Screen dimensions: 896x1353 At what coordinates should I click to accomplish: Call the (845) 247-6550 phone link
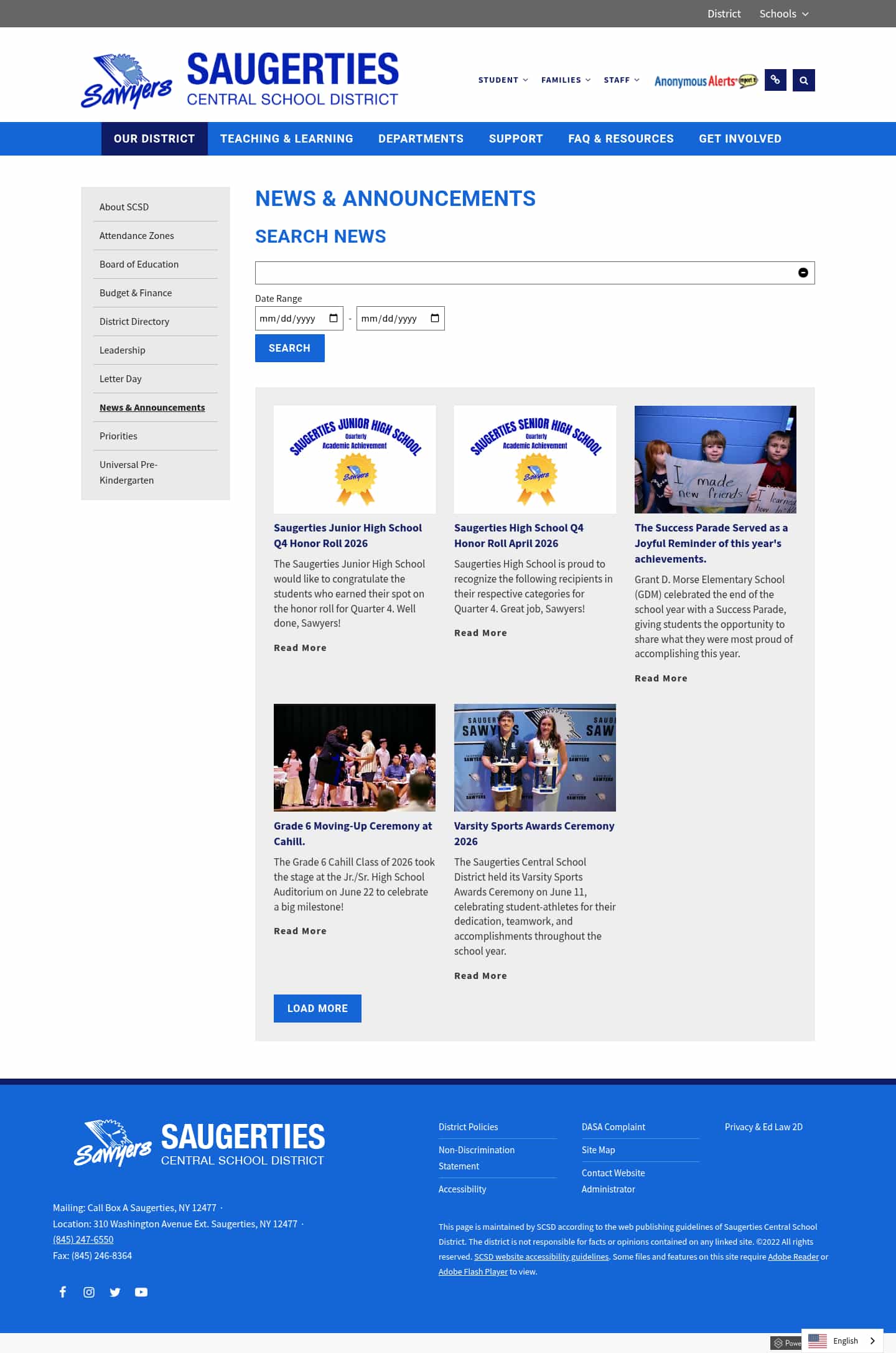pyautogui.click(x=83, y=1240)
